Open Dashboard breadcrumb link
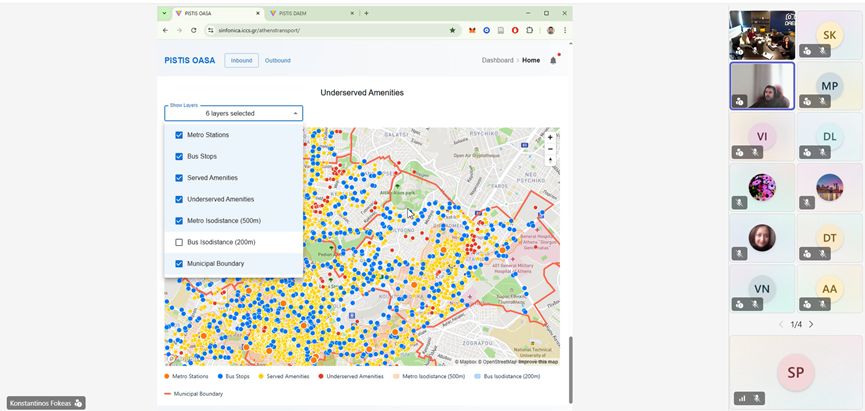The width and height of the screenshot is (865, 411). pyautogui.click(x=497, y=60)
